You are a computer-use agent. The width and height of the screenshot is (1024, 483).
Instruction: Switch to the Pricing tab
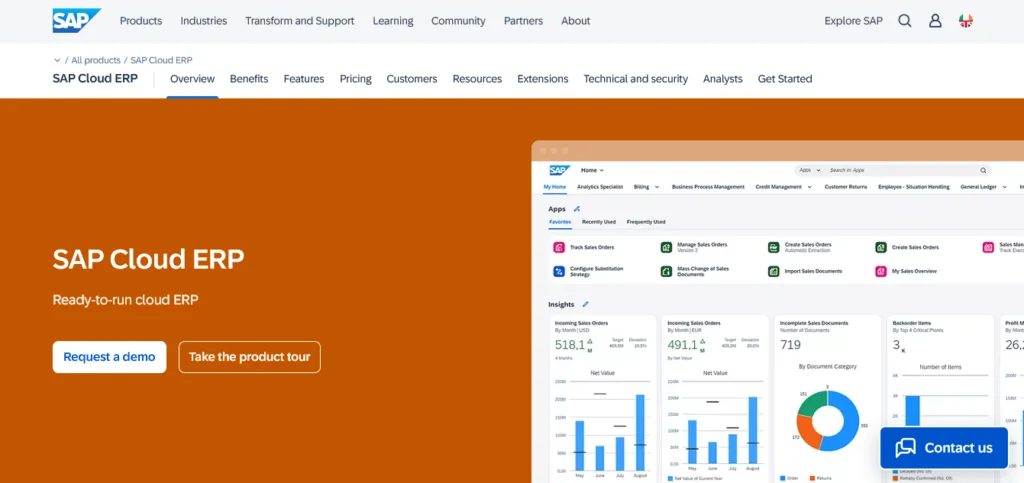[x=355, y=79]
